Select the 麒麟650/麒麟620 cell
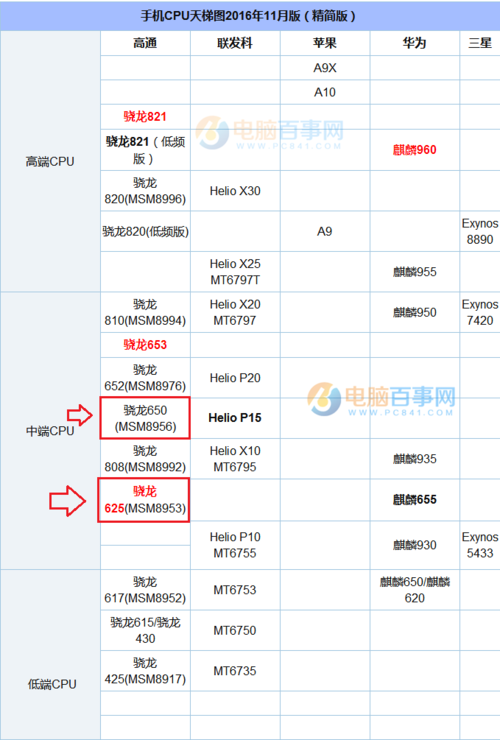The width and height of the screenshot is (500, 740). click(415, 590)
